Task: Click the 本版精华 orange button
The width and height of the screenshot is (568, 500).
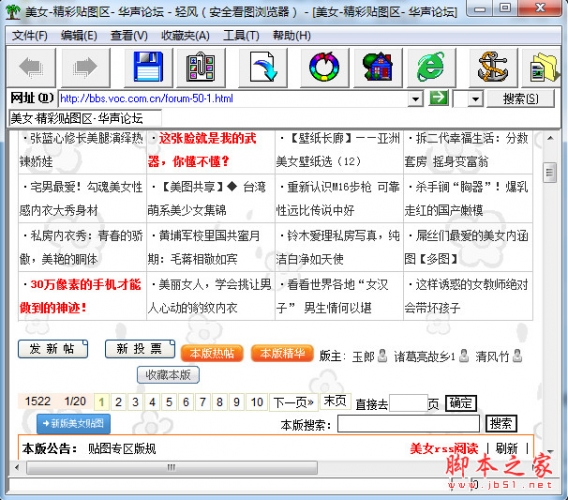Action: [x=282, y=353]
